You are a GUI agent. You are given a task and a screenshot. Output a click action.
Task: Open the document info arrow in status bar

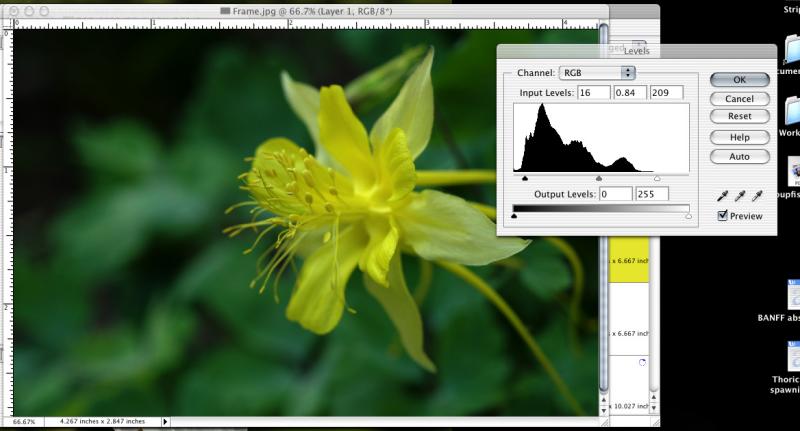165,422
